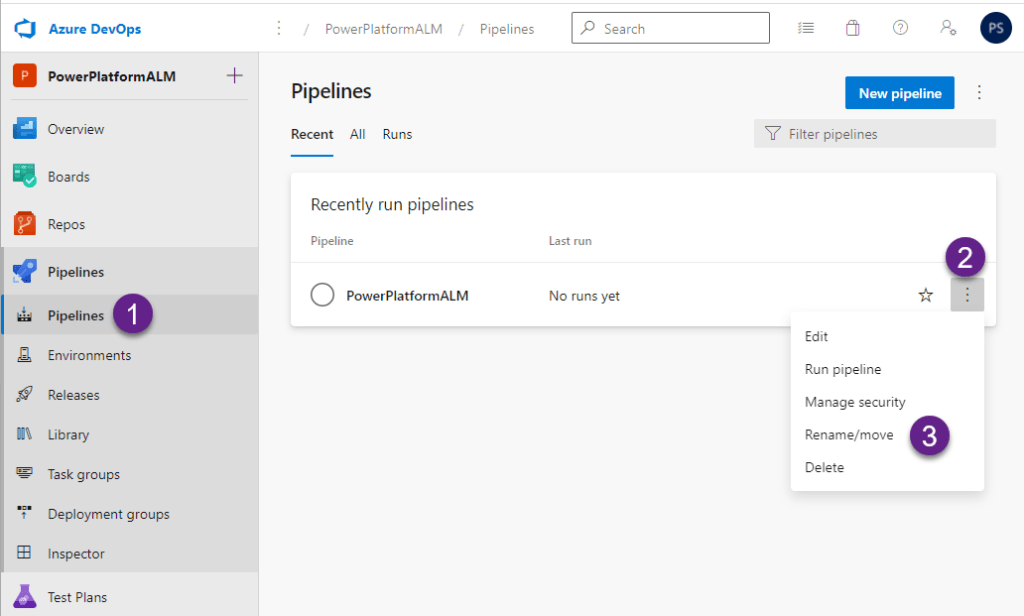Open User settings icon in header

[948, 29]
